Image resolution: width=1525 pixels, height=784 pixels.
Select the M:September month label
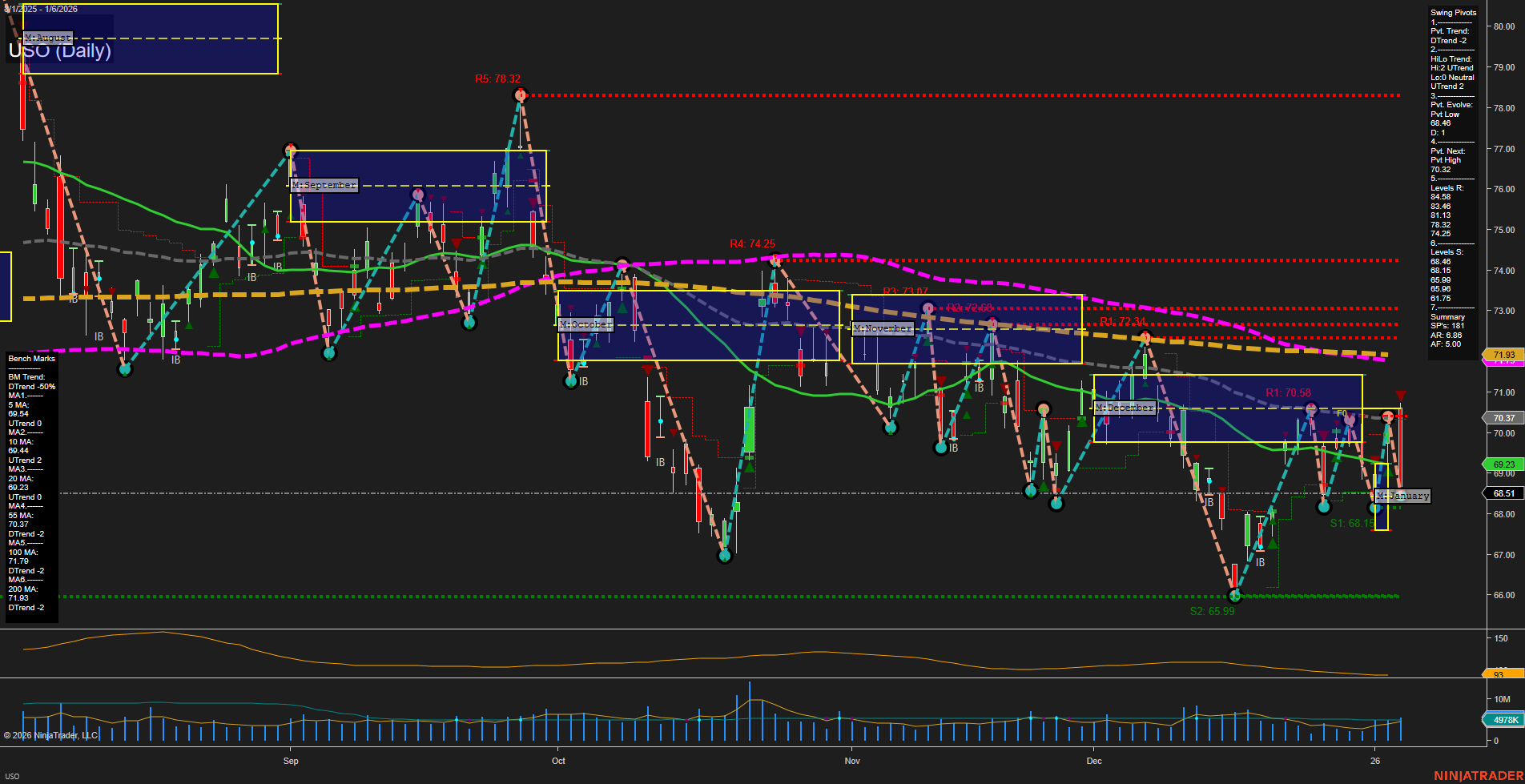pos(324,184)
